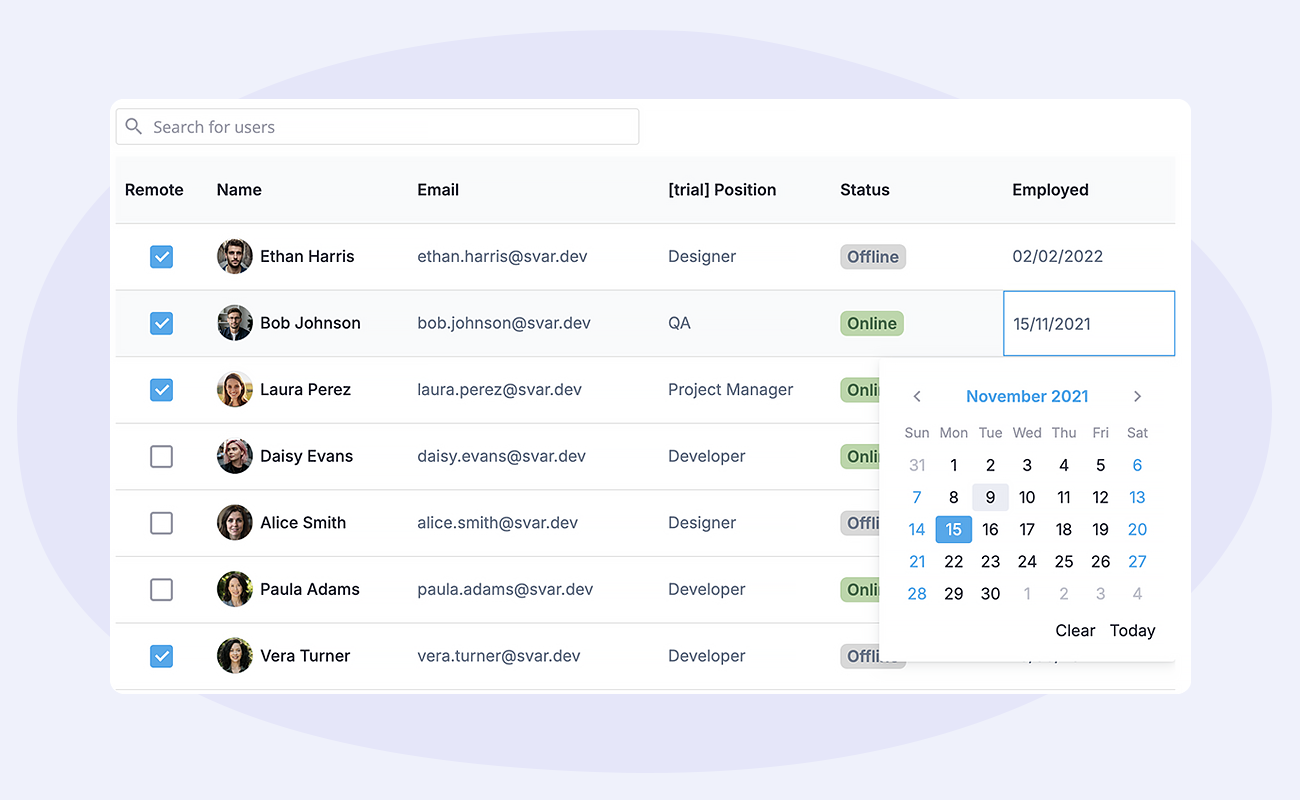Choose day 18 in the calendar

pyautogui.click(x=1064, y=530)
